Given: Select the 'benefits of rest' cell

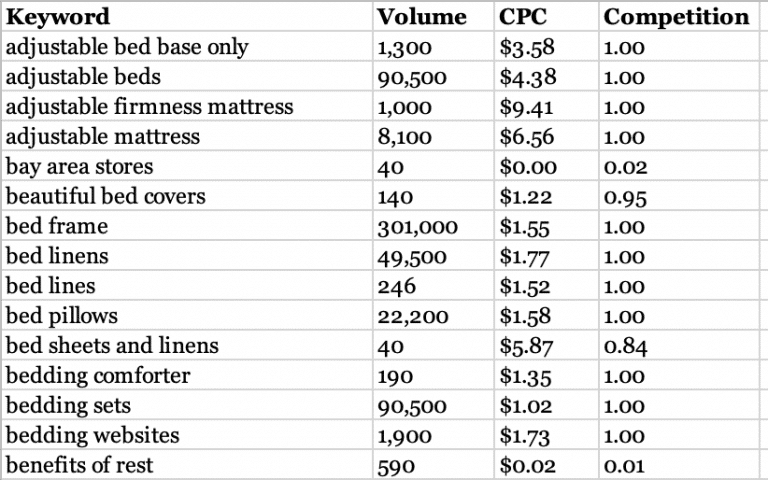Looking at the screenshot, I should pos(187,465).
